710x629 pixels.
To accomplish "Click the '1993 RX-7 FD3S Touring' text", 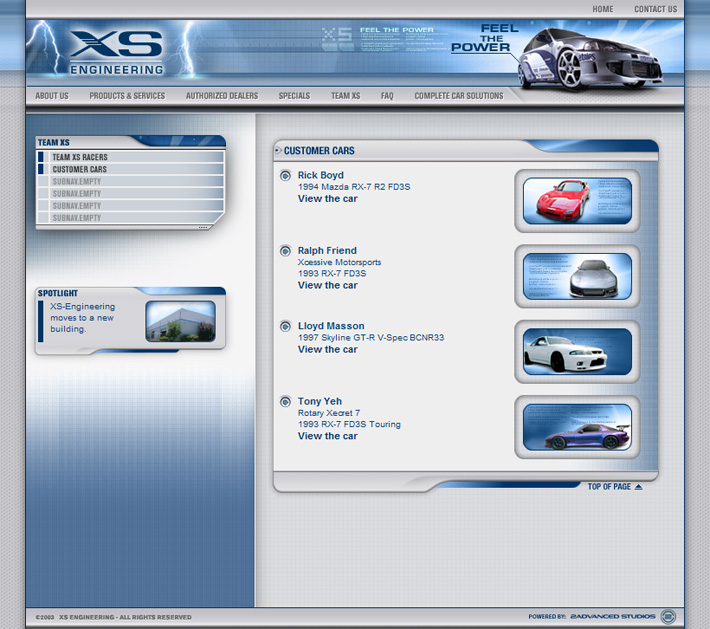I will [349, 424].
